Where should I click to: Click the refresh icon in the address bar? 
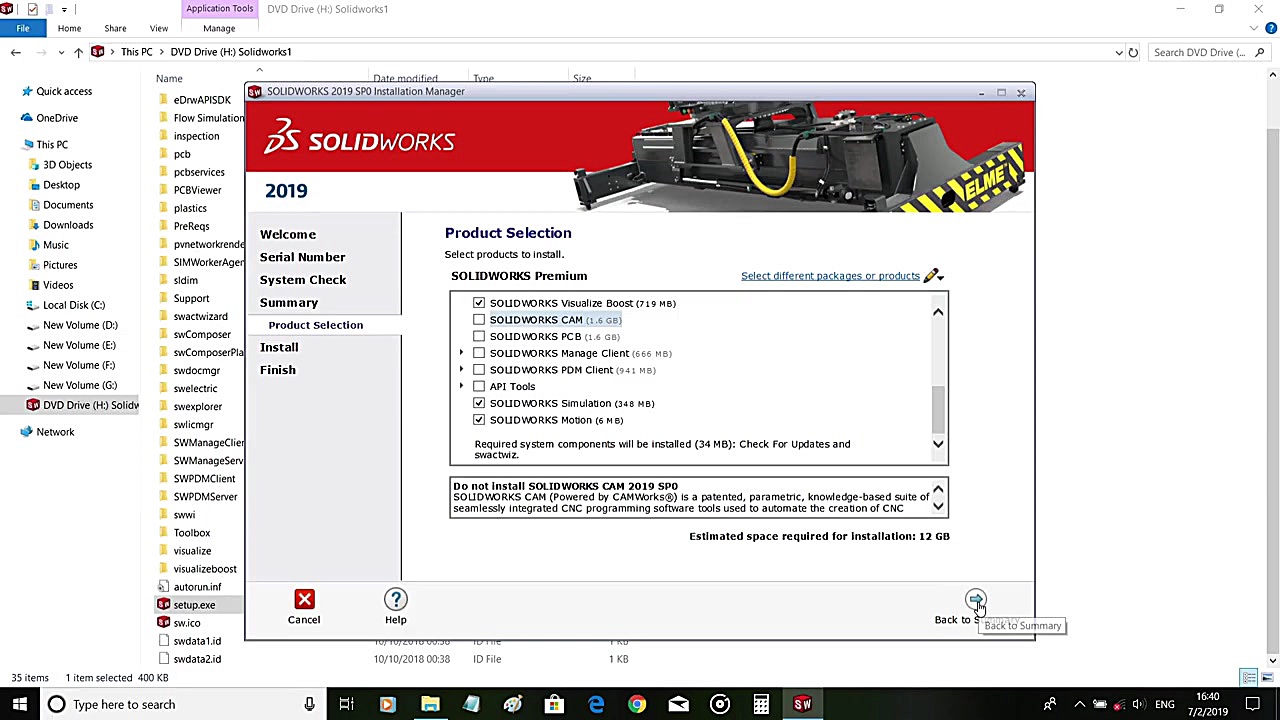click(x=1133, y=52)
